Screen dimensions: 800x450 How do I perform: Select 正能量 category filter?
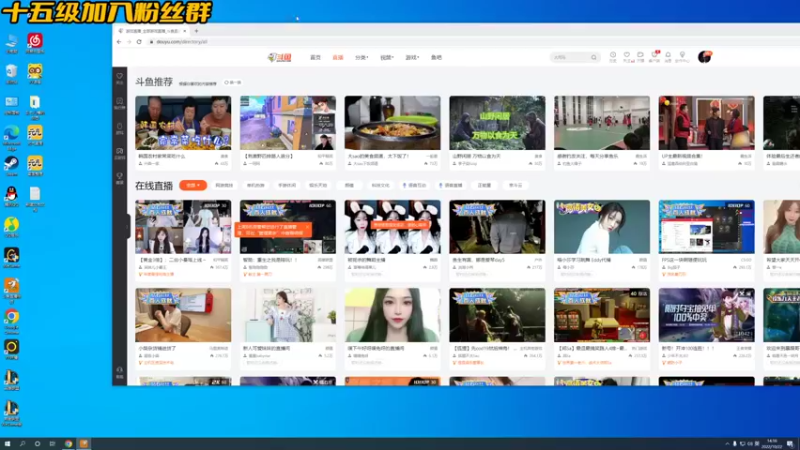tap(484, 185)
